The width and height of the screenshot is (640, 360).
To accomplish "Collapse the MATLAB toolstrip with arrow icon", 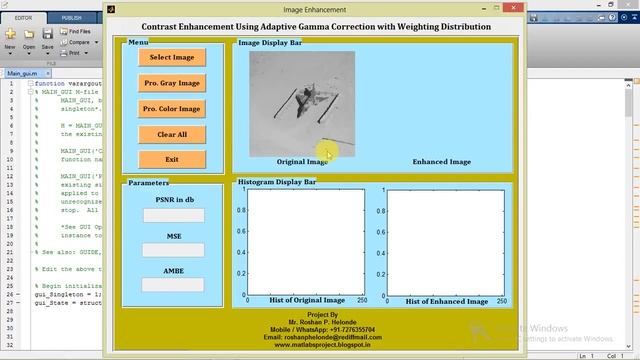I will (x=635, y=18).
